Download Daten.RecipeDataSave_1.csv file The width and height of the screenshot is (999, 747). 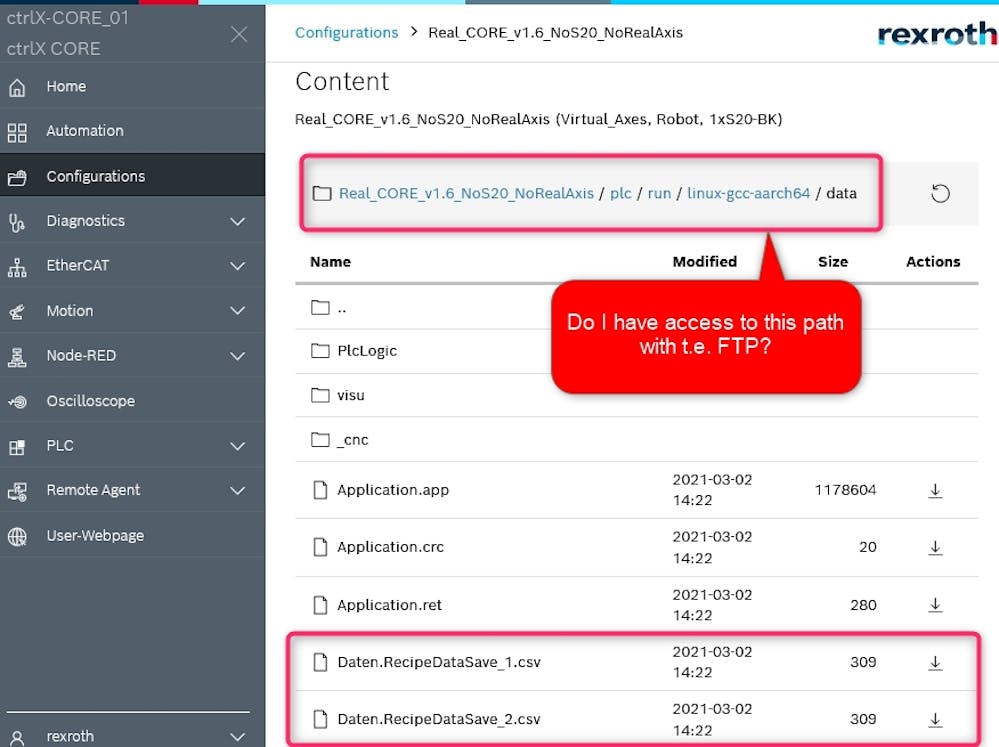click(x=935, y=662)
